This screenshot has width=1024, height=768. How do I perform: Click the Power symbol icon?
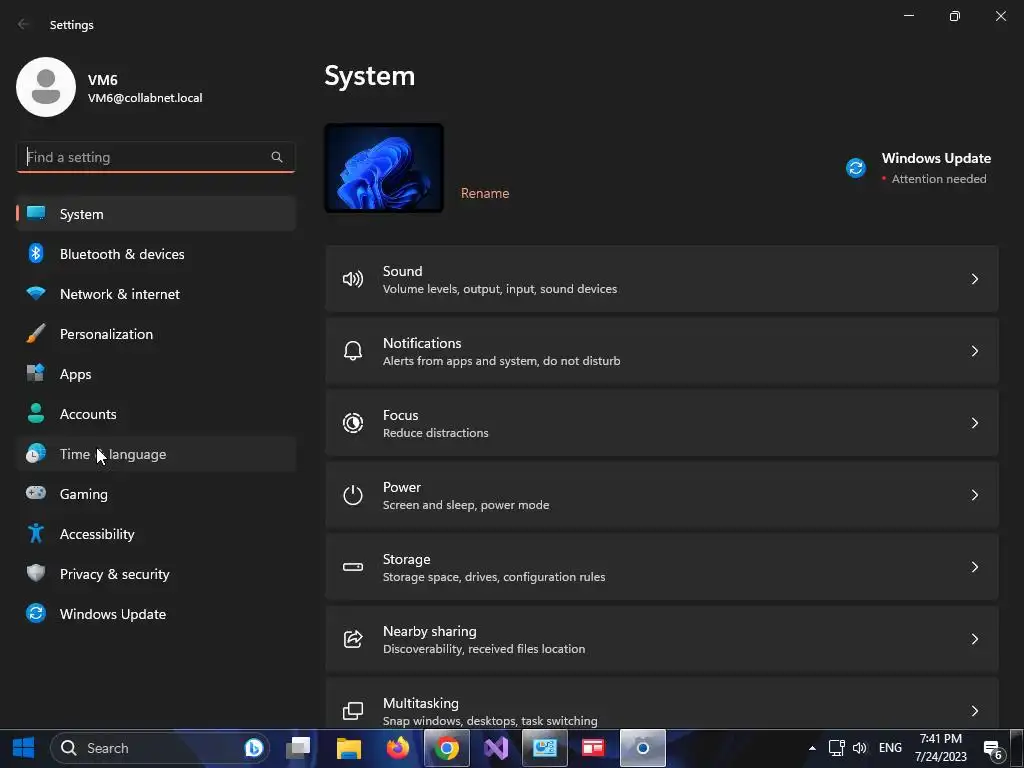pos(353,495)
